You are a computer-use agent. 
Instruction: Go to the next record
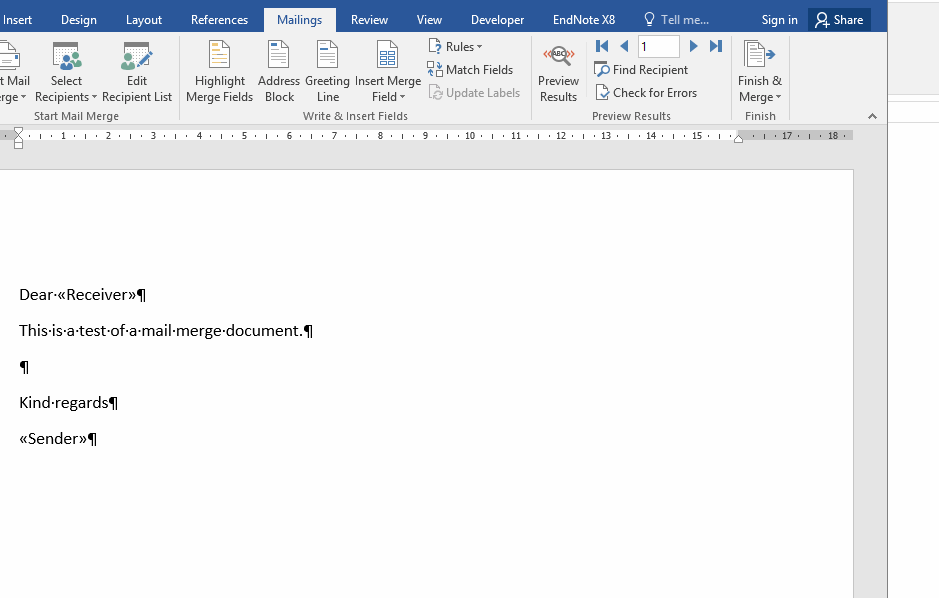click(x=693, y=46)
